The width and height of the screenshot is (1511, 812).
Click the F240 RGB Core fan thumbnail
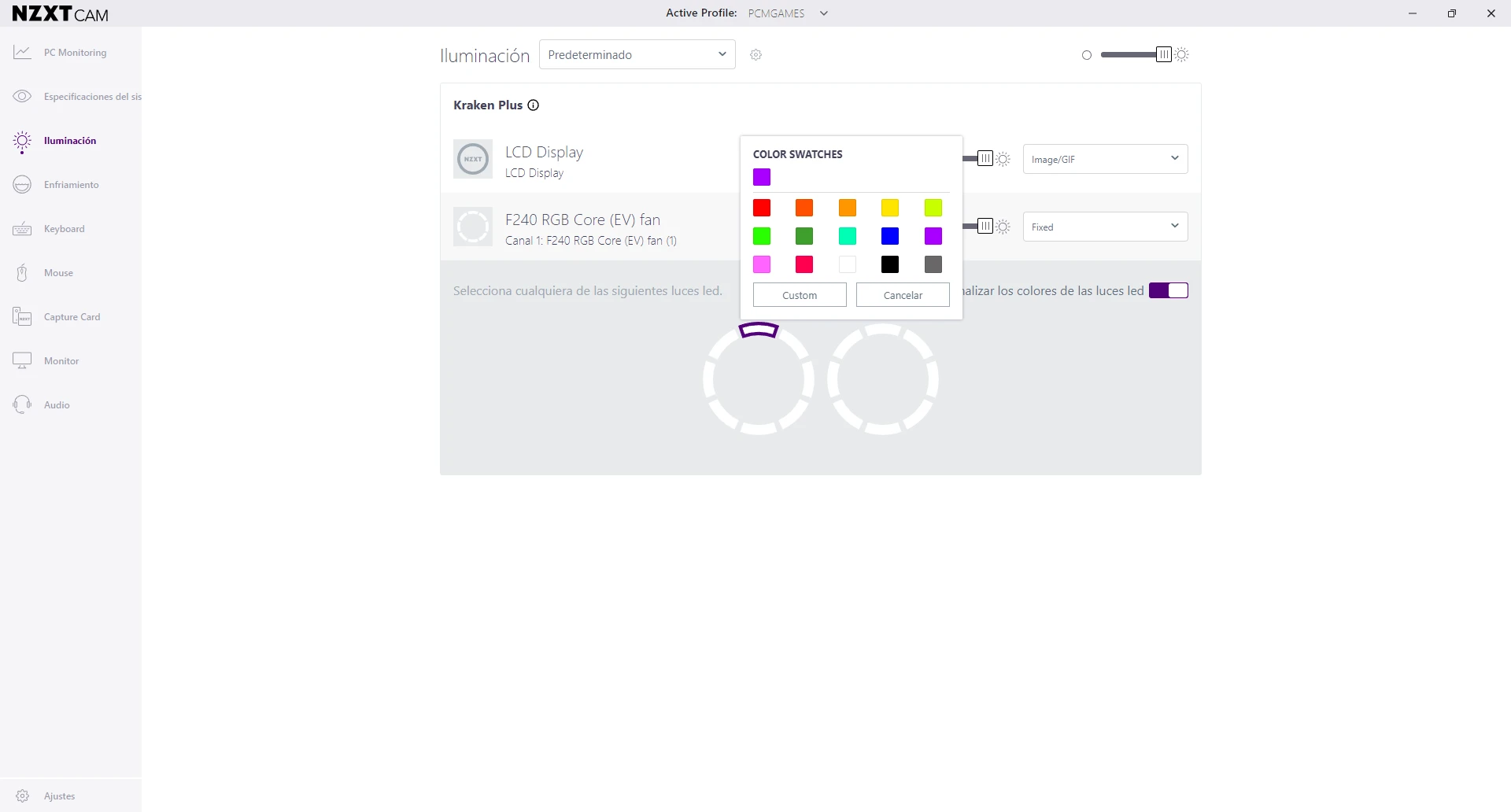[x=473, y=227]
